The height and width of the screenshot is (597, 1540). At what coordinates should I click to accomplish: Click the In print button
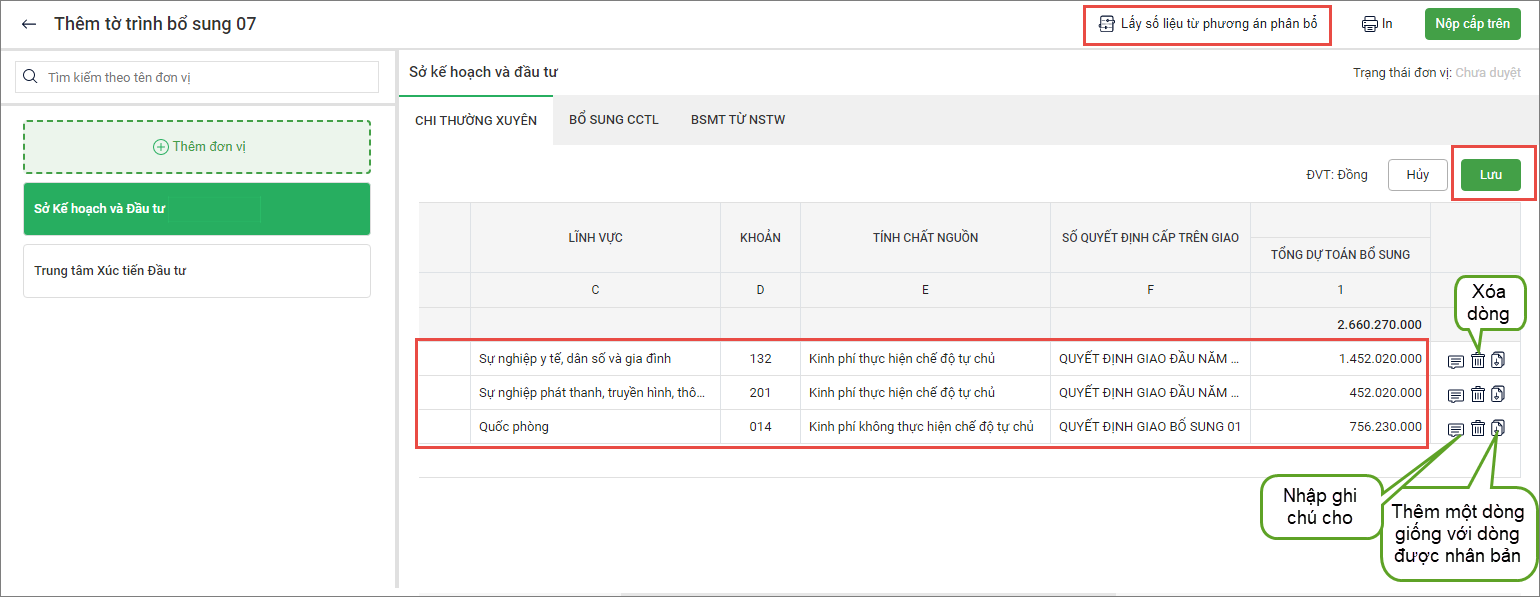[1377, 24]
